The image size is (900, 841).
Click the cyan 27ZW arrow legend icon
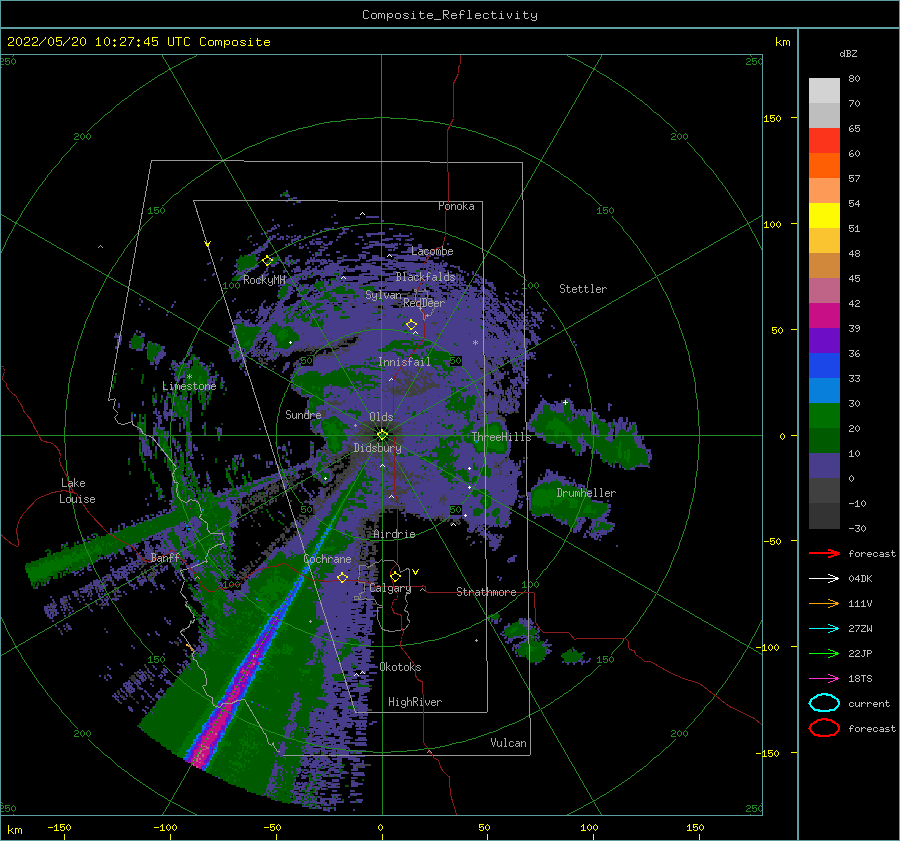click(824, 629)
